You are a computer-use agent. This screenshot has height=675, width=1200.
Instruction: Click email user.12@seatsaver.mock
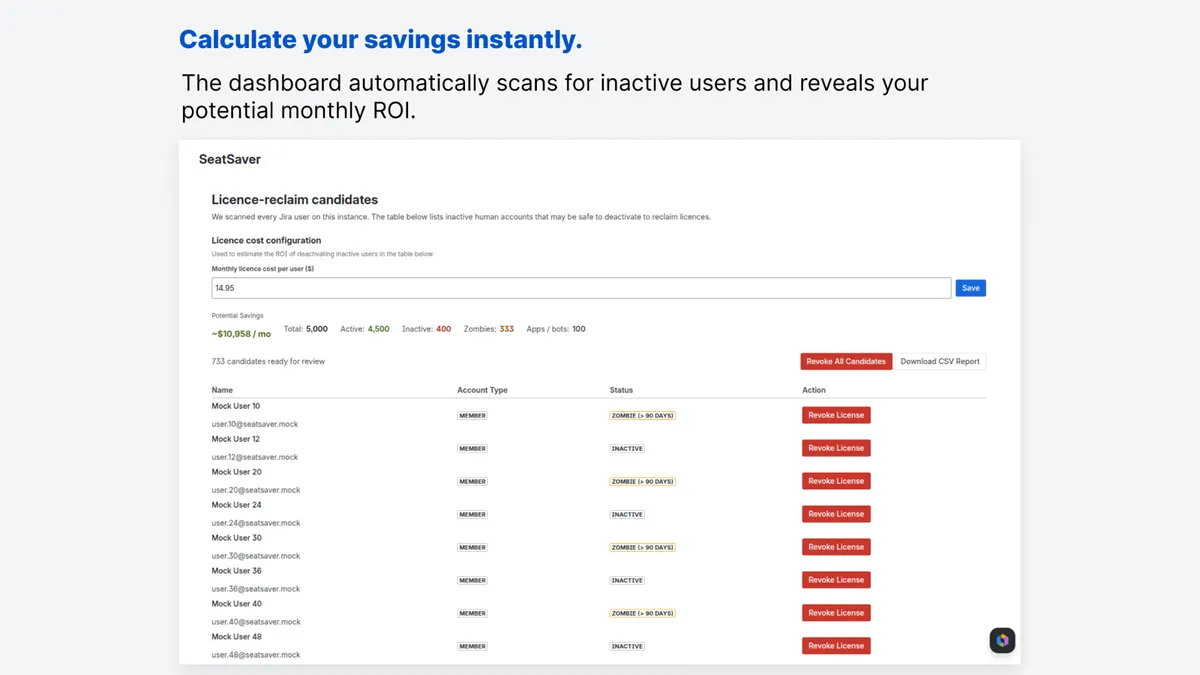[x=256, y=457]
